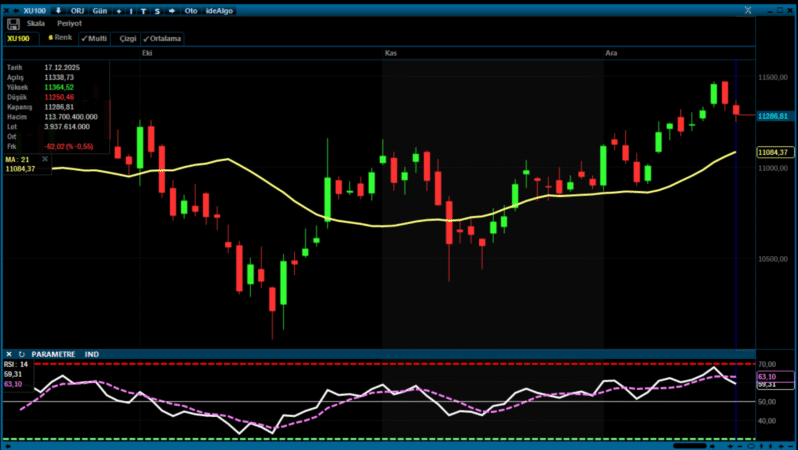Image resolution: width=798 pixels, height=450 pixels.
Task: Refresh the RSI indicator panel
Action: pos(21,354)
